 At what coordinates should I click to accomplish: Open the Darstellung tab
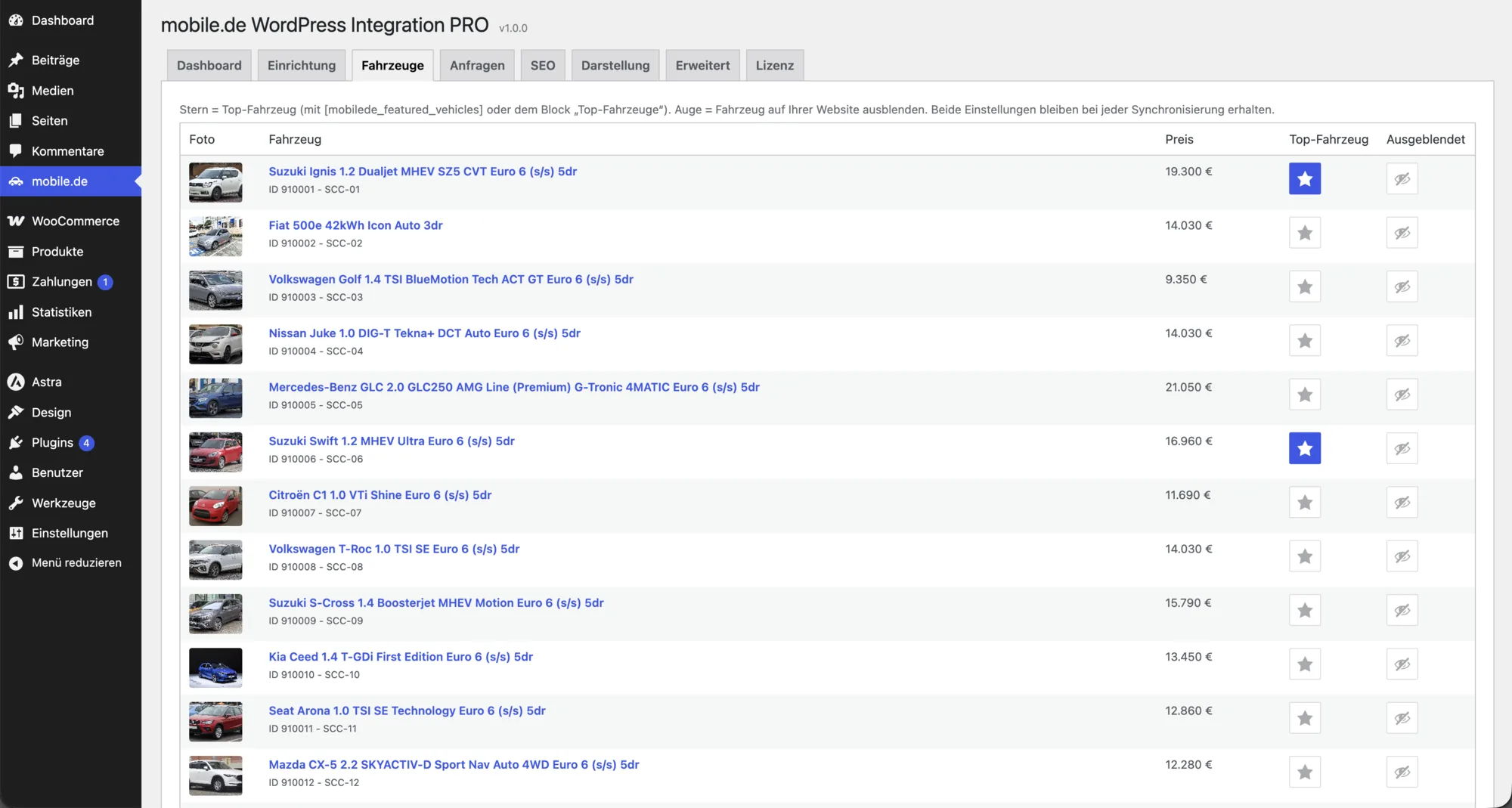click(615, 65)
